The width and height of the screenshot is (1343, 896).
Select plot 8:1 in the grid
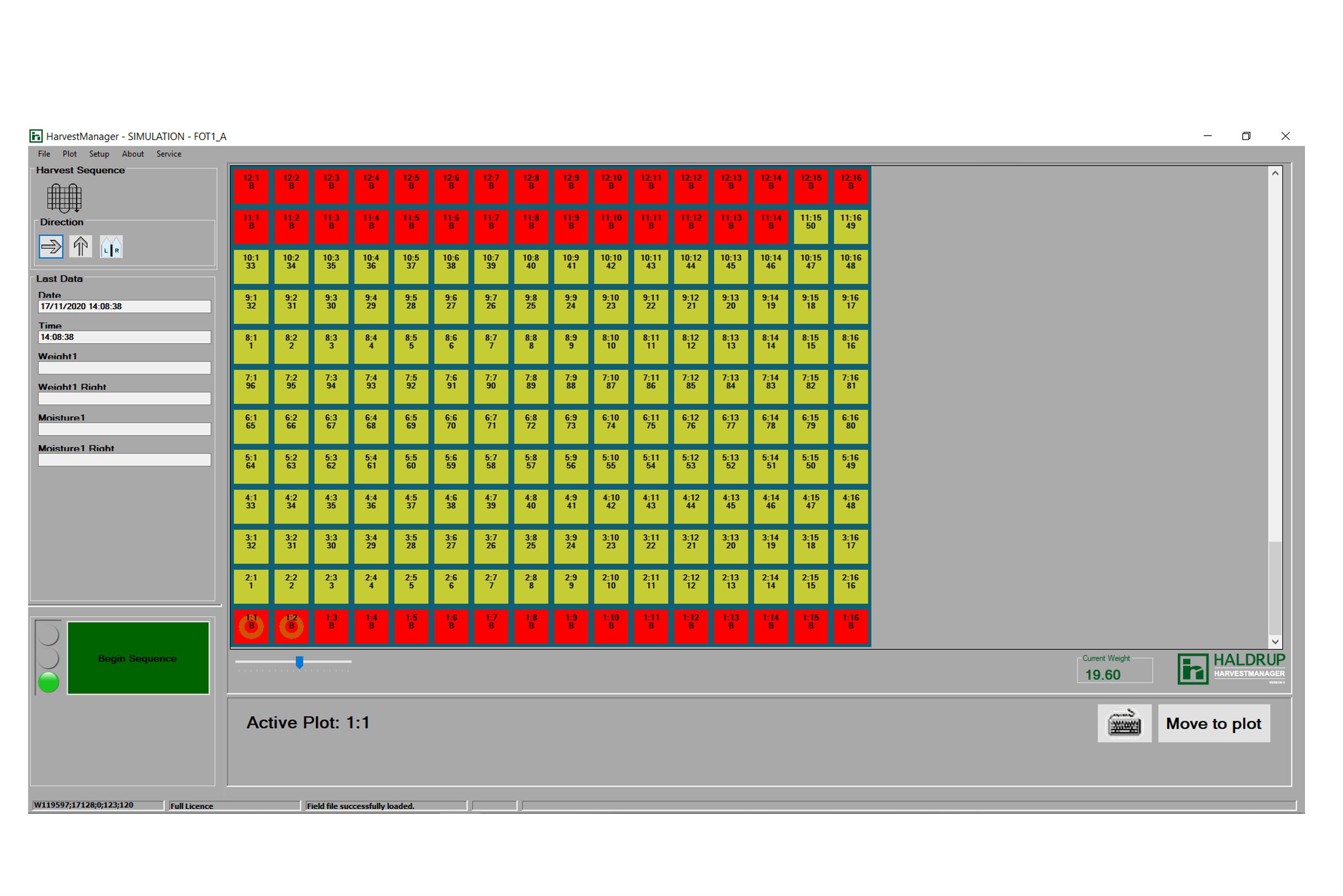(x=251, y=346)
